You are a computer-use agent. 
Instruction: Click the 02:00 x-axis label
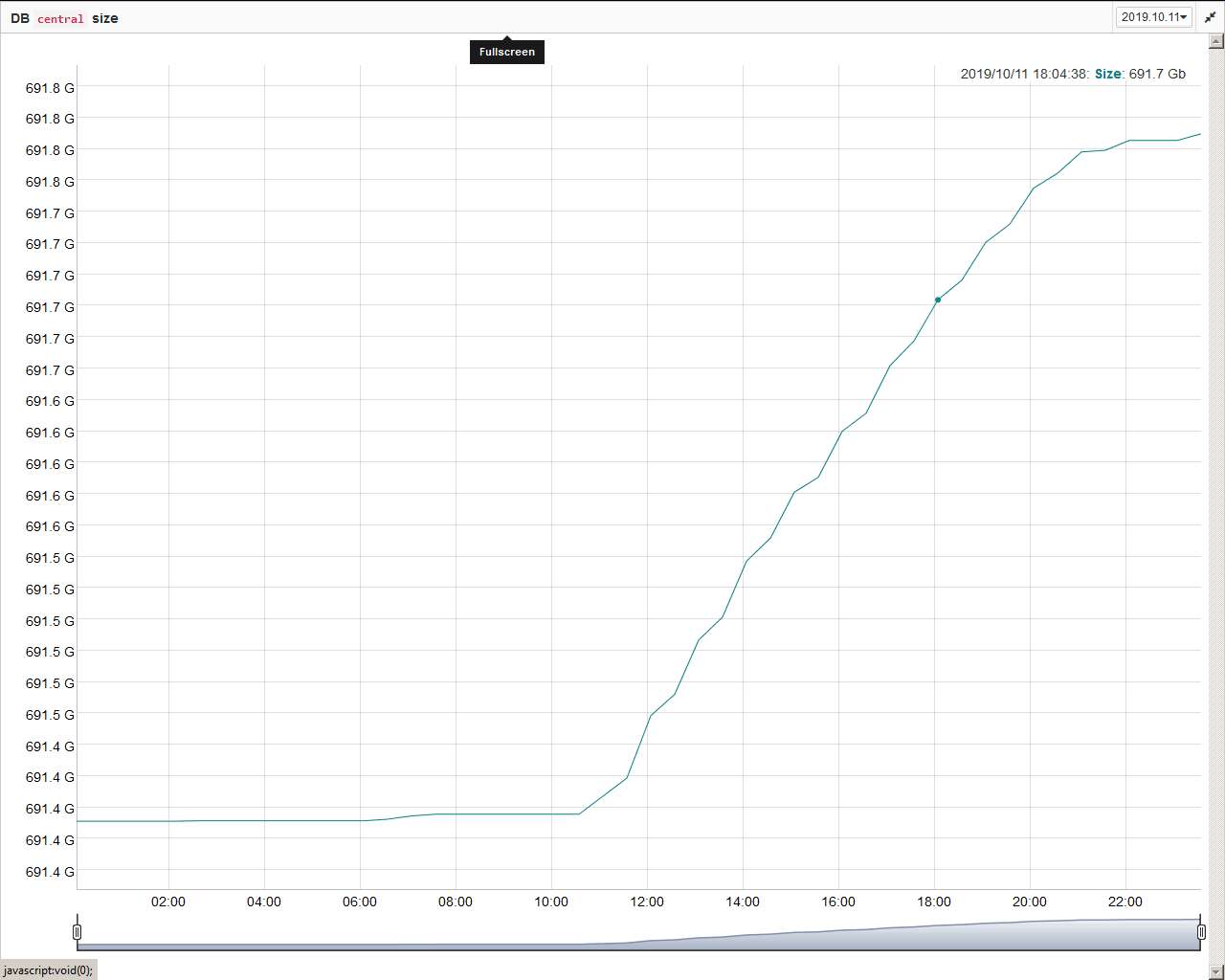coord(168,902)
